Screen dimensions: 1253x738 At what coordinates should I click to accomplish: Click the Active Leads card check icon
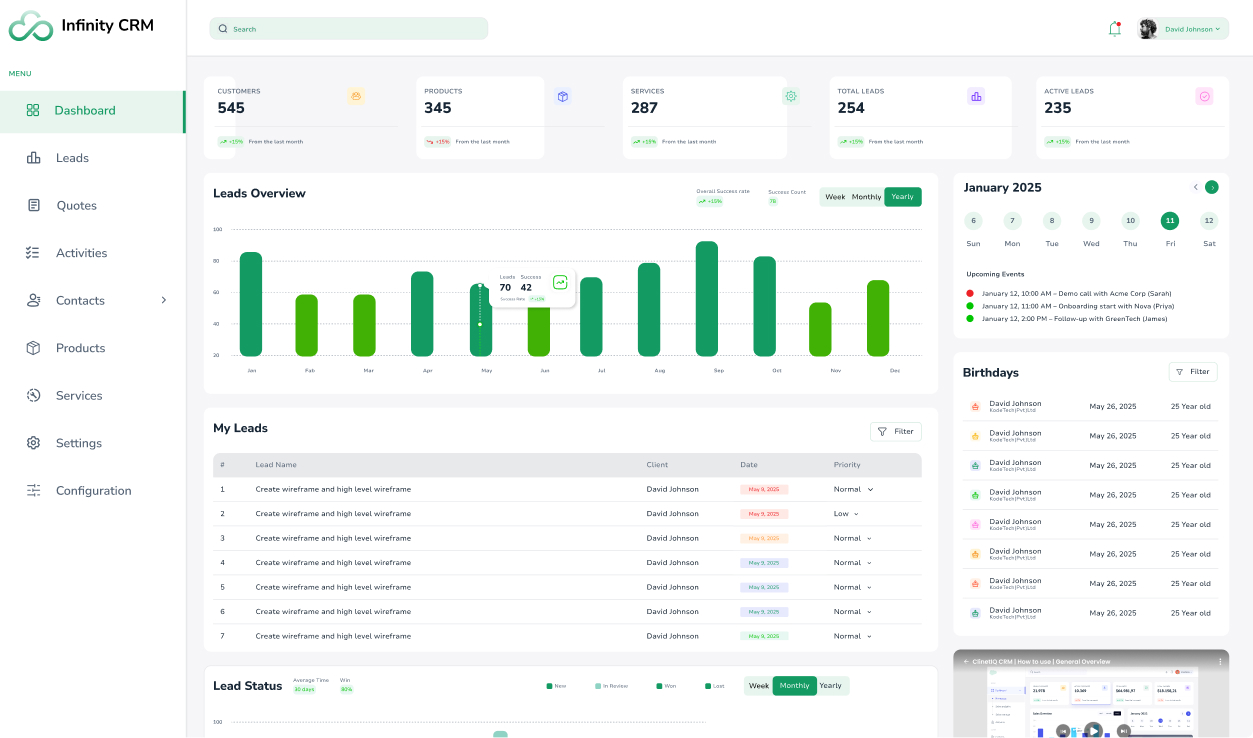click(x=1205, y=96)
